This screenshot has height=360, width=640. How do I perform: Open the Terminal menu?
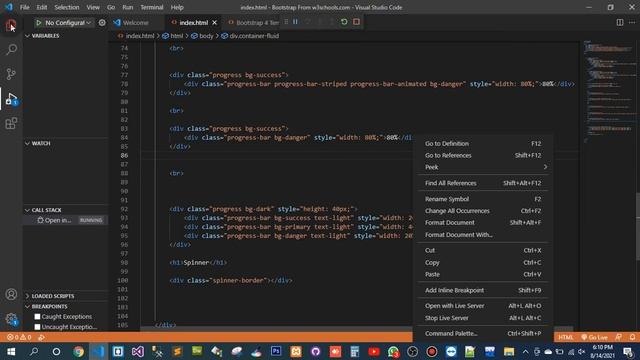(x=151, y=7)
